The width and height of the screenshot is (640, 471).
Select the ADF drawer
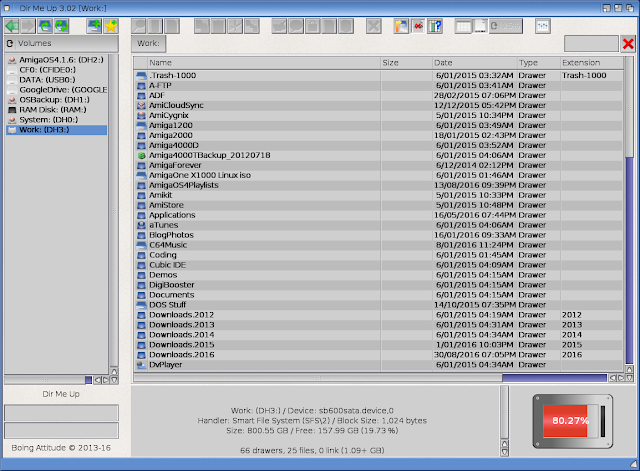[x=378, y=96]
